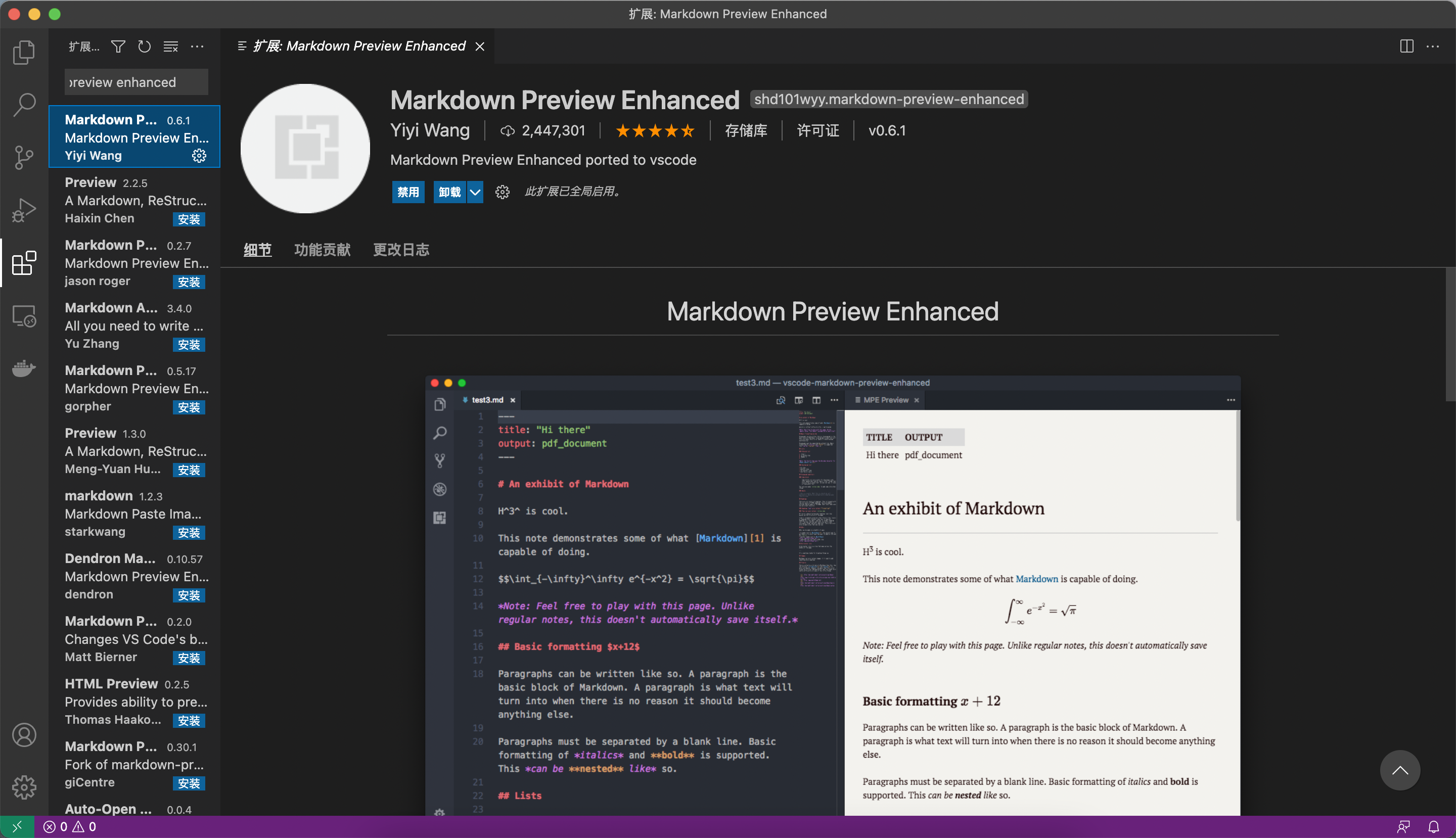Open Run and Debug view
Viewport: 1456px width, 838px height.
click(x=24, y=210)
